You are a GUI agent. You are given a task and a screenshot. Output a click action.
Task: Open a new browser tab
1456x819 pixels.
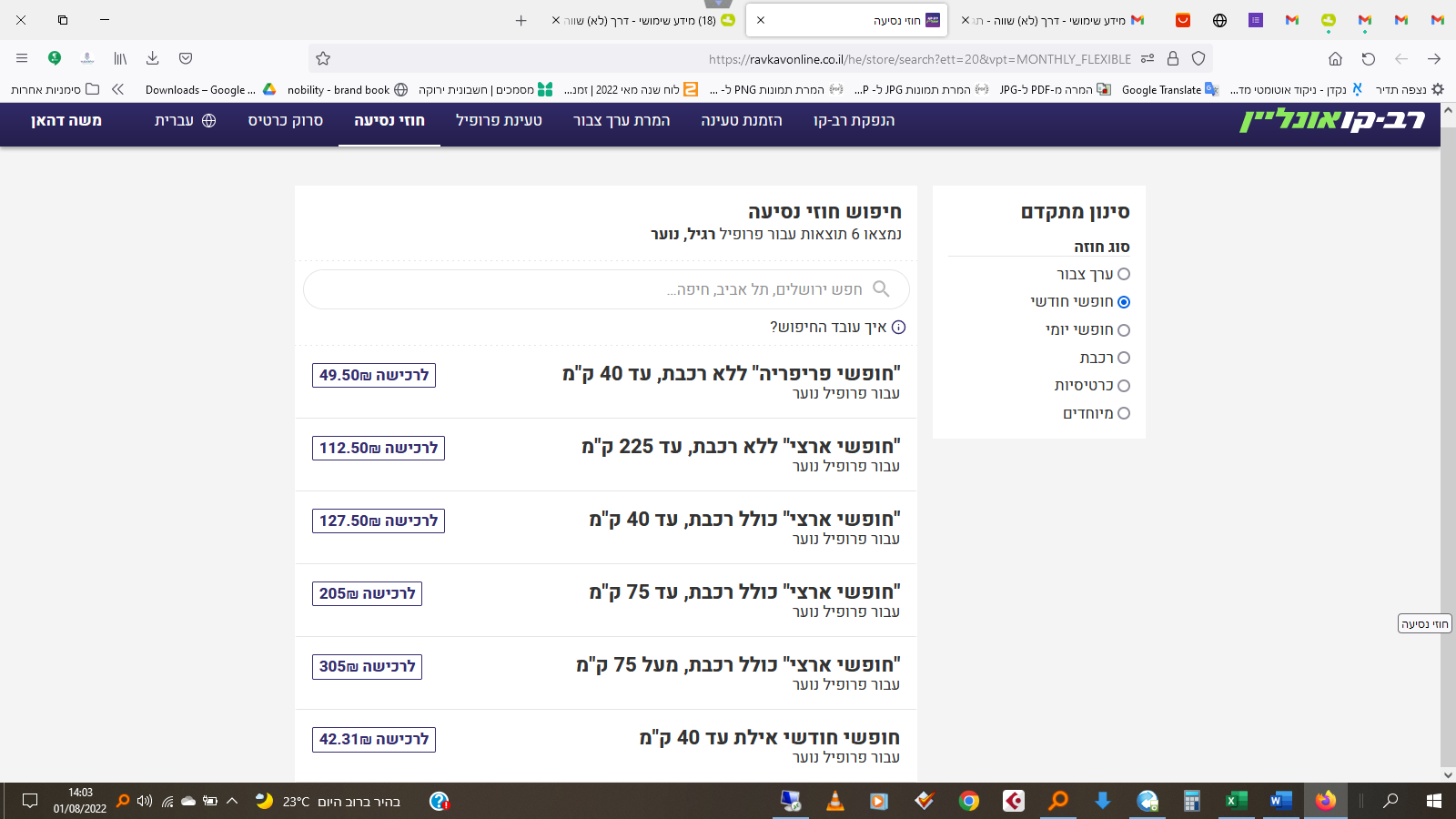click(x=521, y=20)
